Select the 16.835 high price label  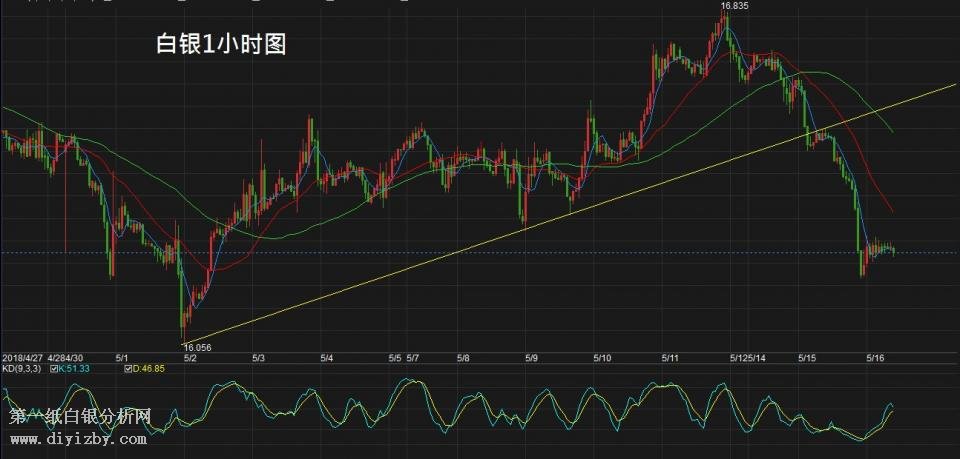click(733, 6)
